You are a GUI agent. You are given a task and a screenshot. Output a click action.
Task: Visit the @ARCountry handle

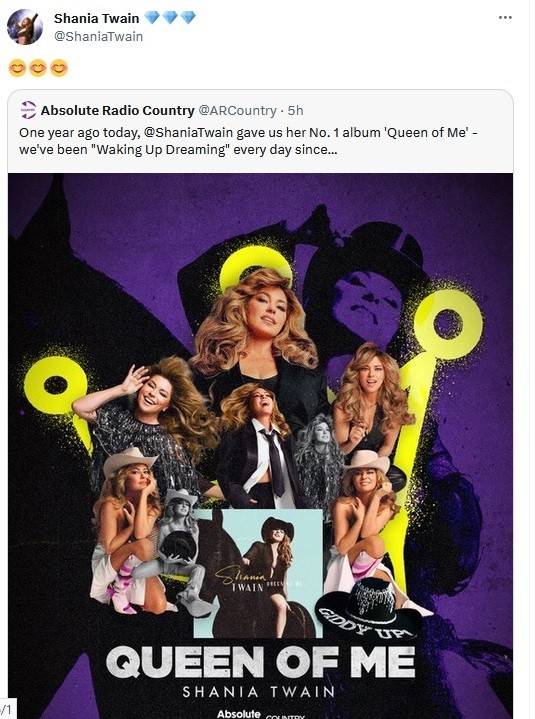pos(237,111)
